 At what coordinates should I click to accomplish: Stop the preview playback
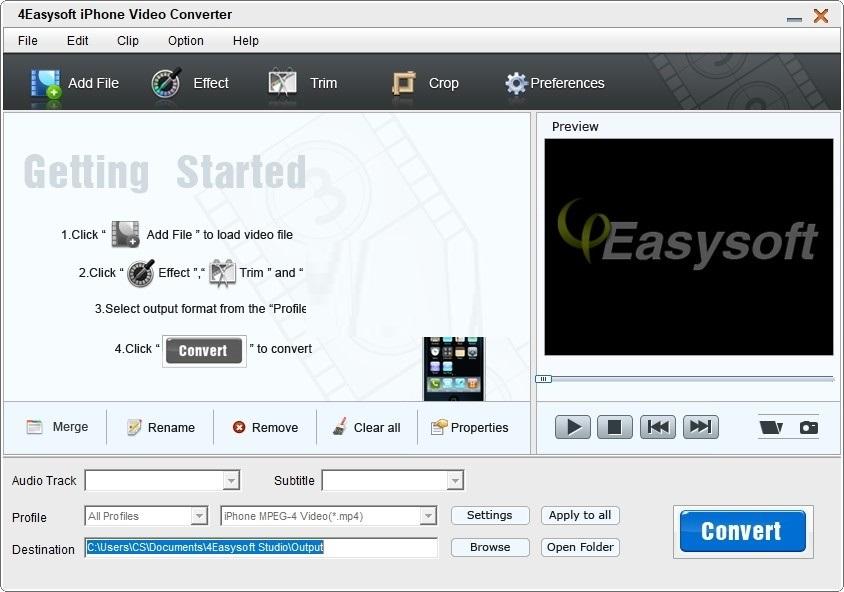[615, 427]
